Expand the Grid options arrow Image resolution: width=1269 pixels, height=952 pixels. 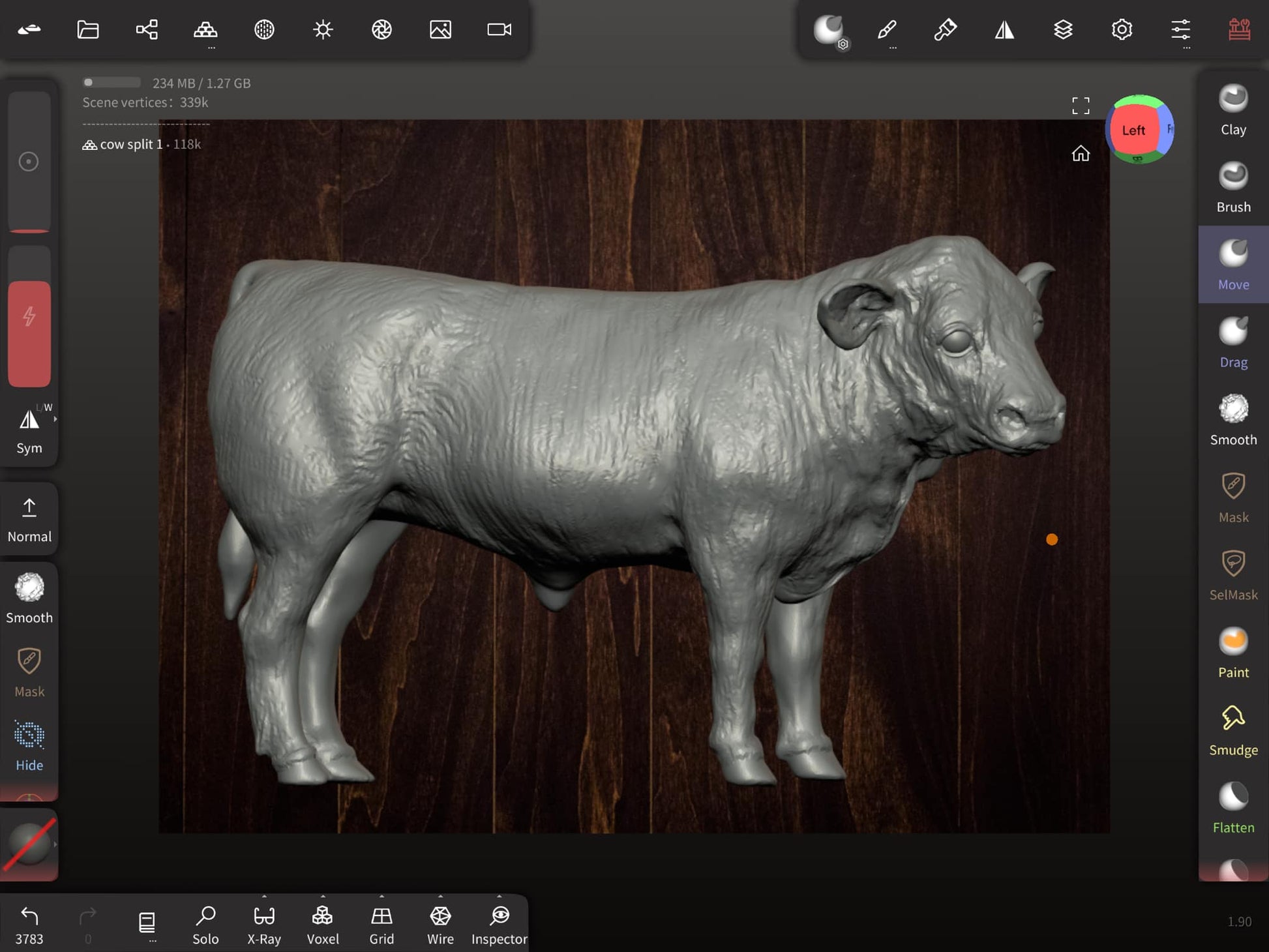381,897
